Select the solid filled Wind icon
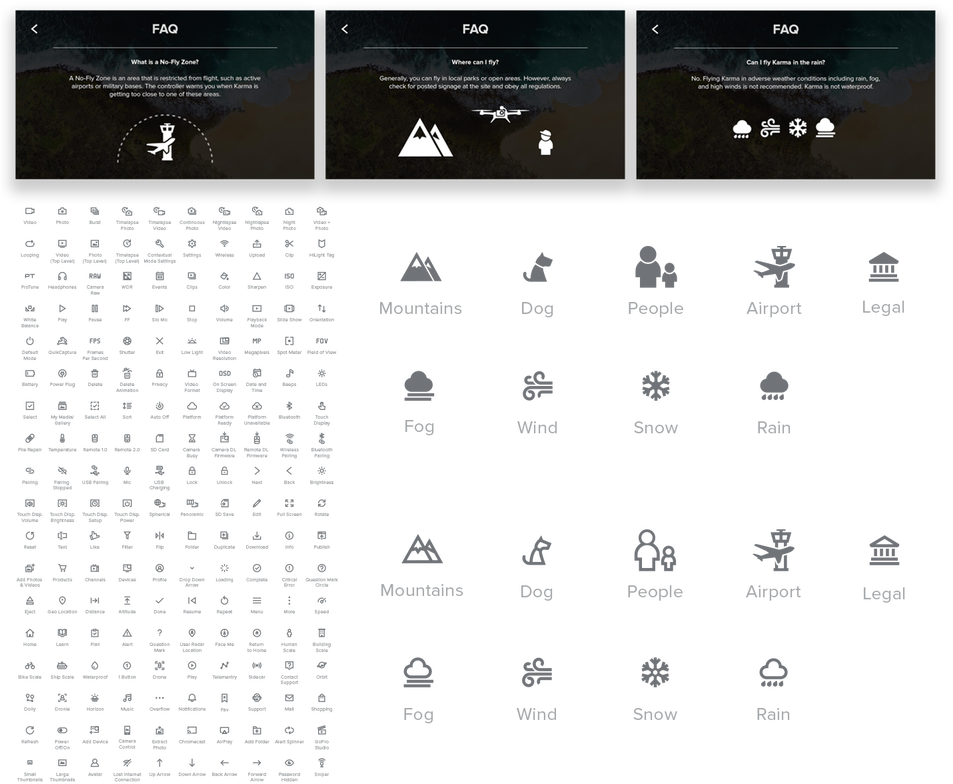Viewport: 953px width, 784px height. tap(537, 385)
